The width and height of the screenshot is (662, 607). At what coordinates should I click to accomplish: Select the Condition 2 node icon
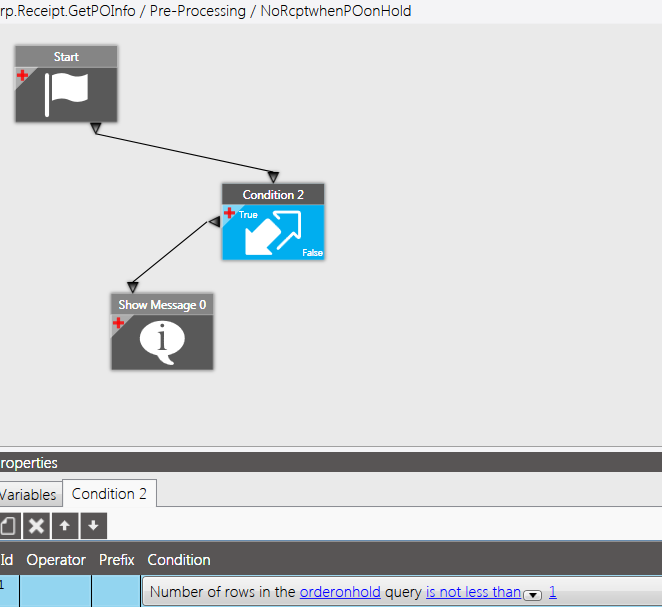pyautogui.click(x=273, y=233)
